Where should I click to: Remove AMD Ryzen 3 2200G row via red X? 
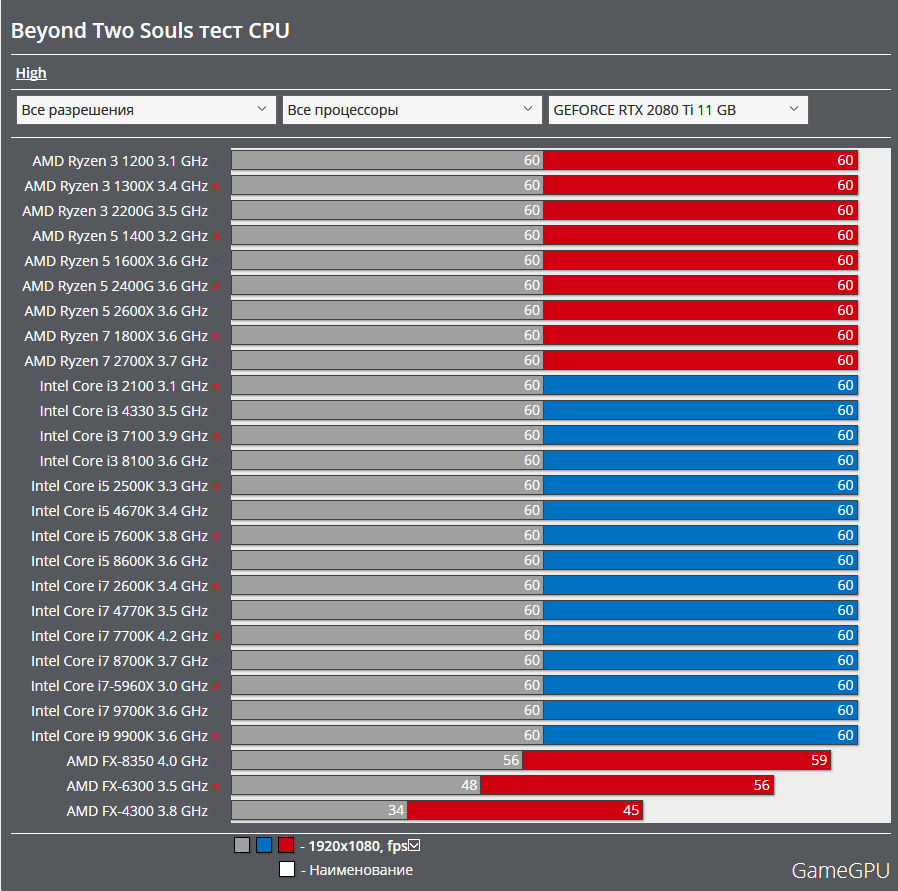(x=216, y=212)
